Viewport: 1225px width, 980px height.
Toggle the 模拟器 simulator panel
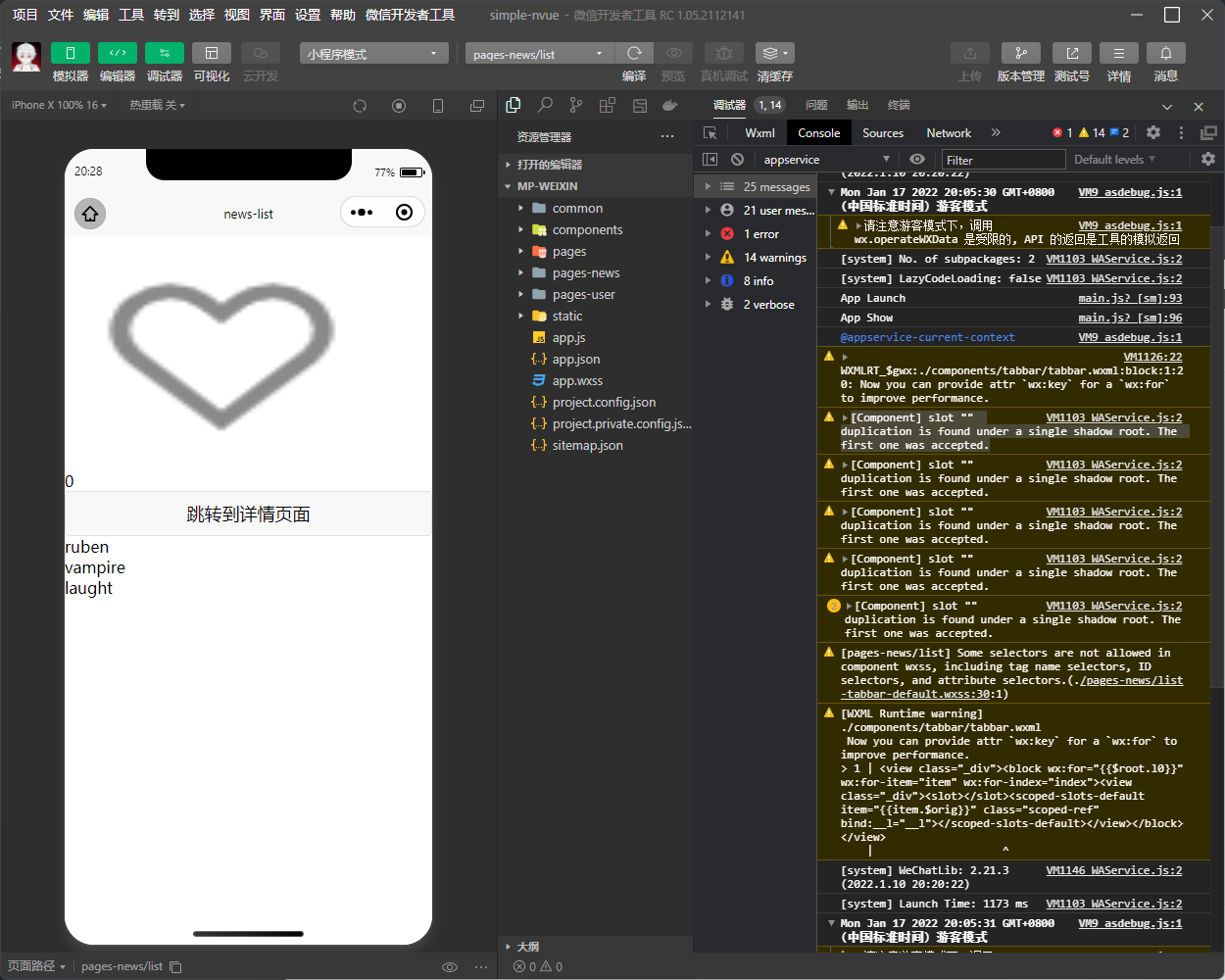(x=70, y=53)
